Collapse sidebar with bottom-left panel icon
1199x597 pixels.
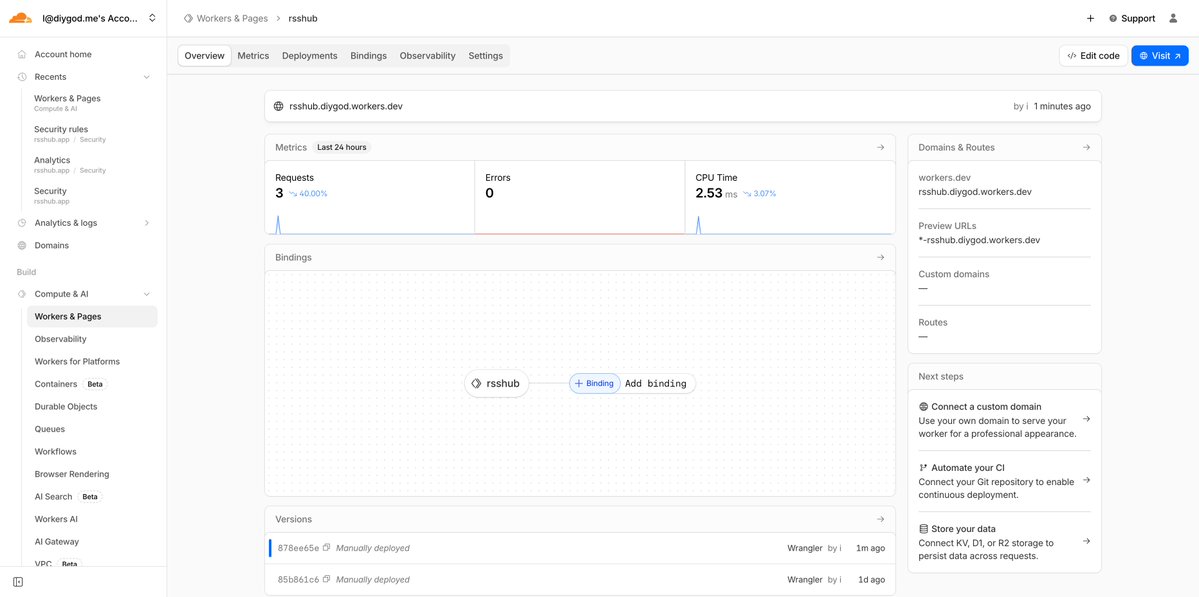click(18, 582)
